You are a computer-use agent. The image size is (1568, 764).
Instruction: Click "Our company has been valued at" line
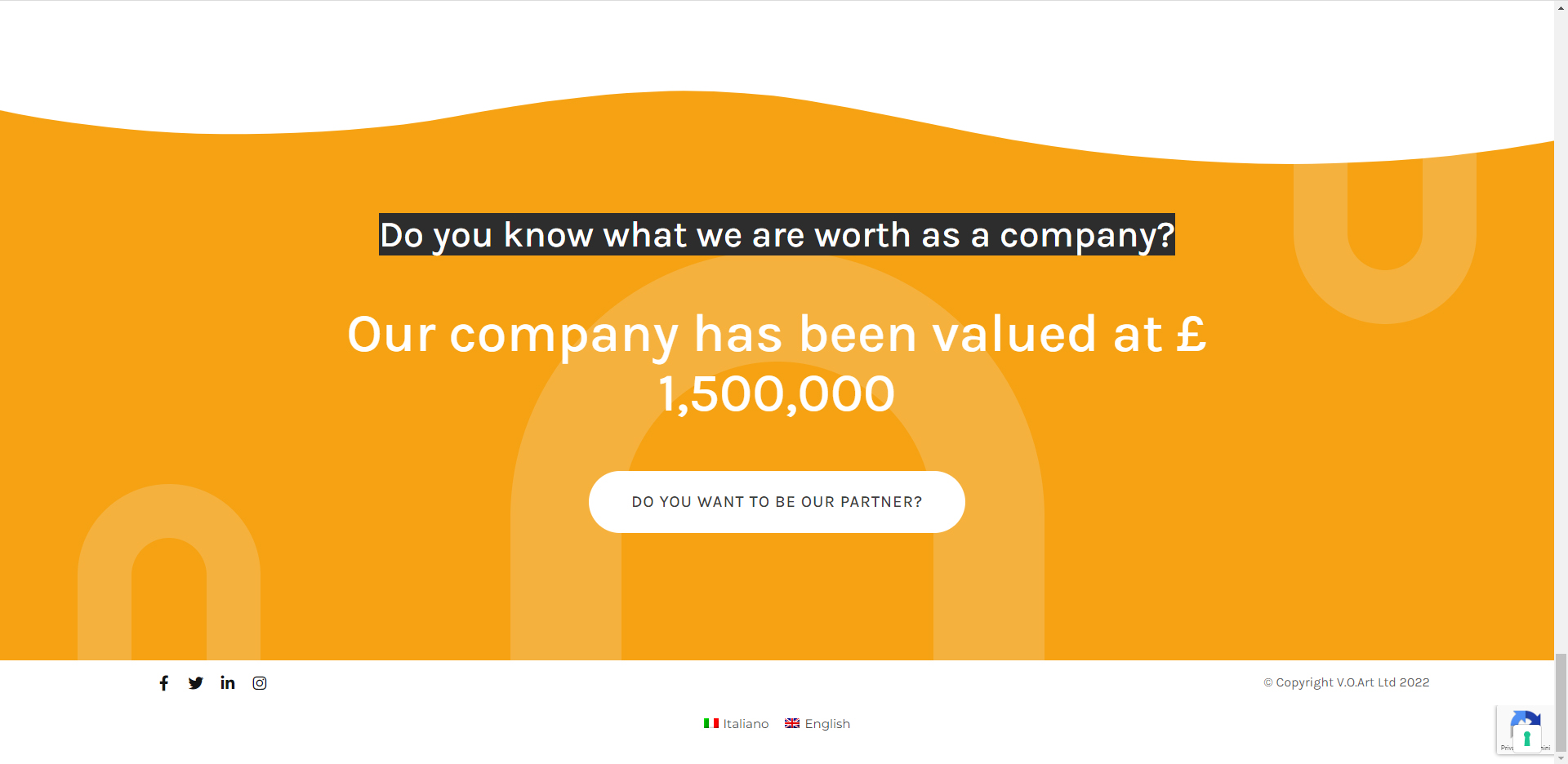pyautogui.click(x=761, y=334)
